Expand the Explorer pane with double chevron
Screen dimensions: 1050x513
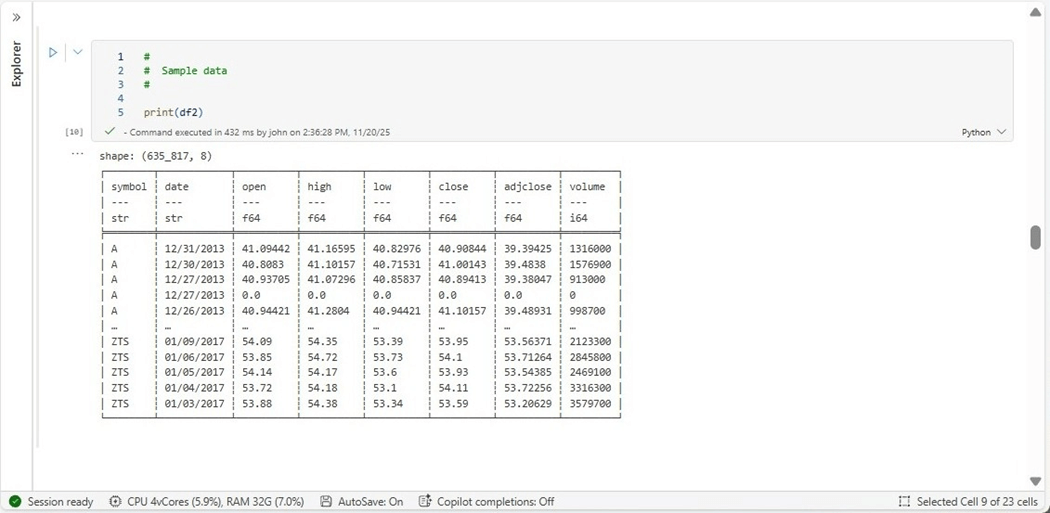point(17,17)
